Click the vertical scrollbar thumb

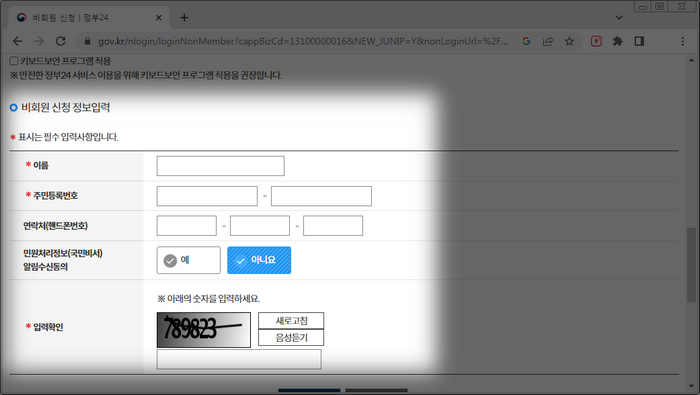[x=691, y=265]
